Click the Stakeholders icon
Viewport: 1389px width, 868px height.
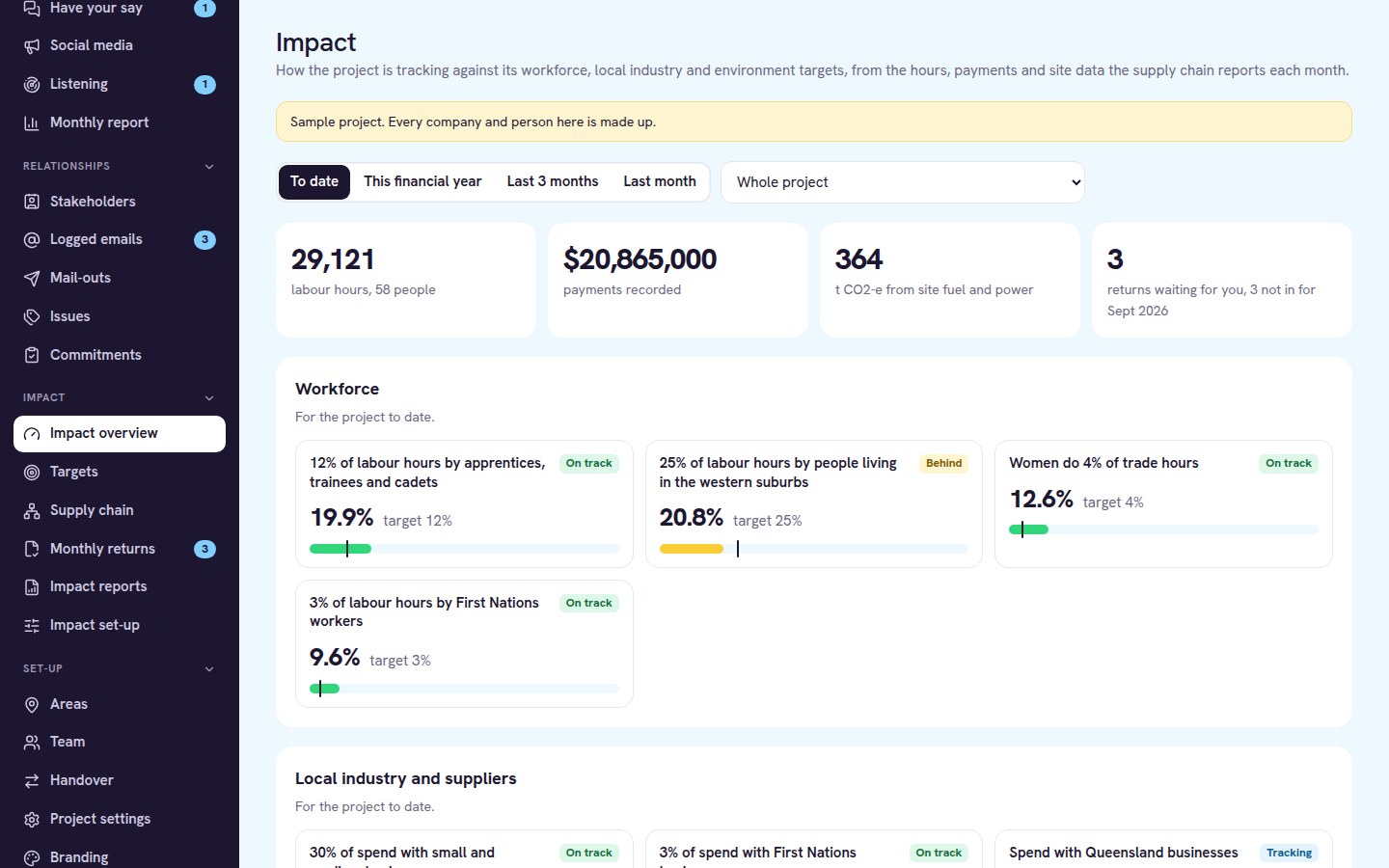click(32, 202)
